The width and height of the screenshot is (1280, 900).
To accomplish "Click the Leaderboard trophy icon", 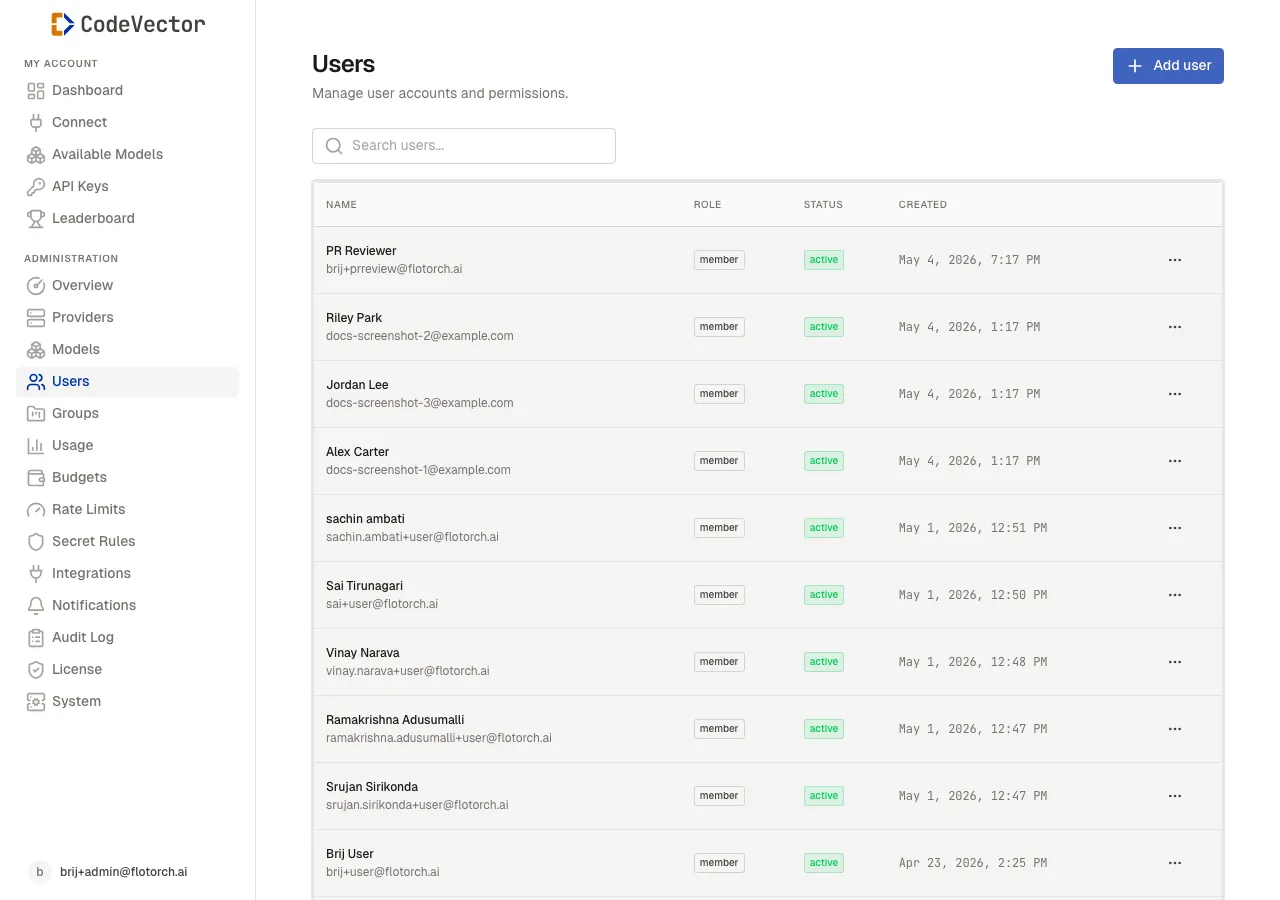I will click(36, 219).
